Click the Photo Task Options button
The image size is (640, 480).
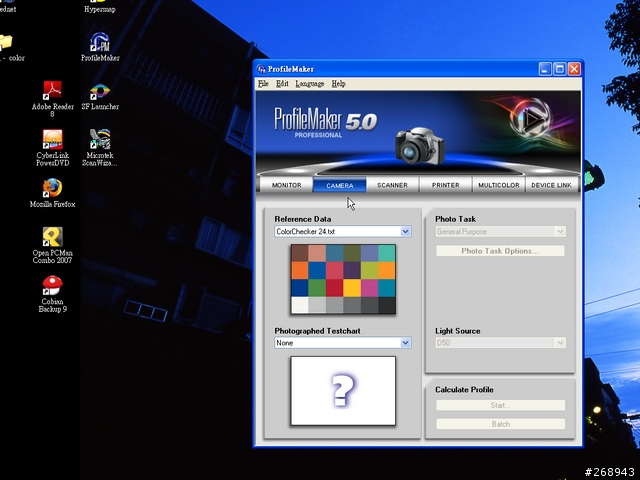(500, 251)
